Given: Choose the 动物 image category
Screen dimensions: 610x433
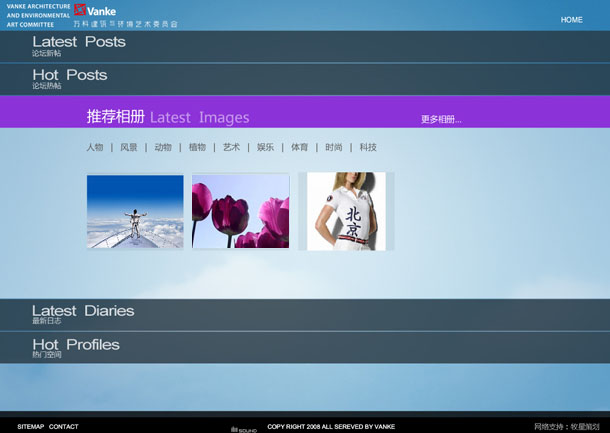Looking at the screenshot, I should 163,147.
